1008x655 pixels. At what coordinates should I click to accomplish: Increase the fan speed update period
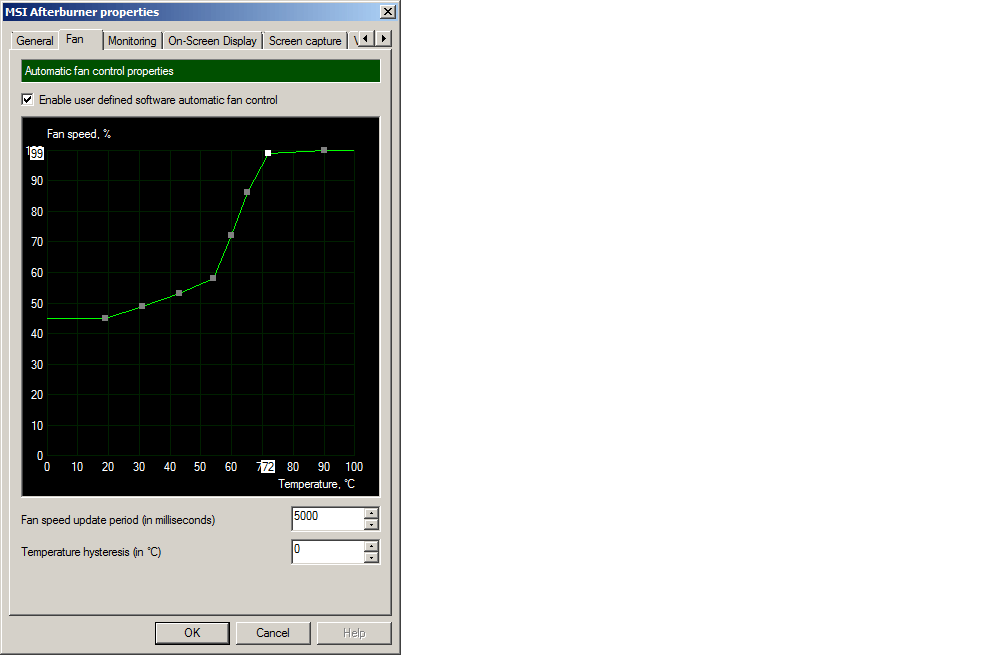point(371,513)
